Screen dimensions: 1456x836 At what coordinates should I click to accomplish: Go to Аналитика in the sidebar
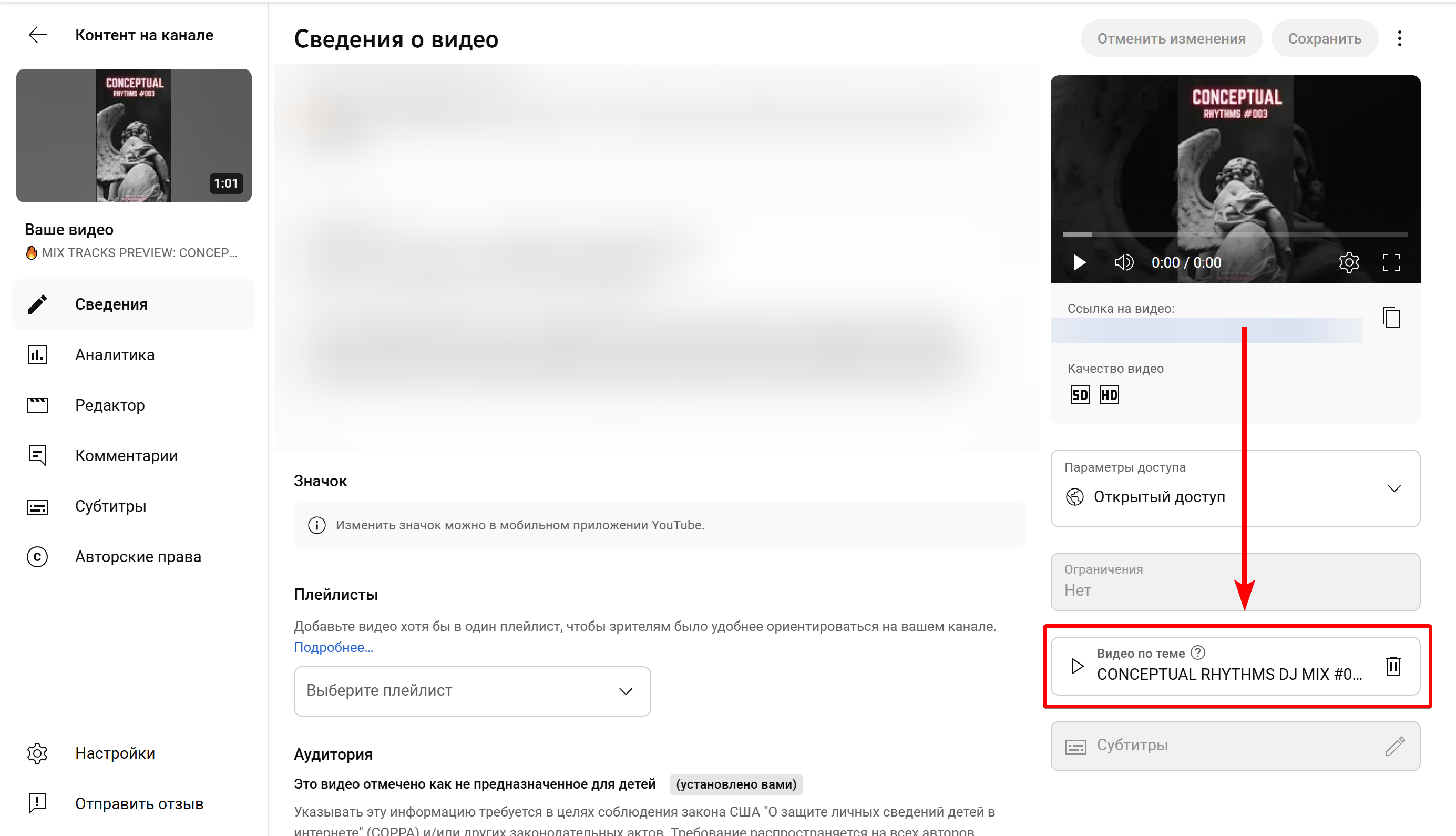click(x=115, y=355)
